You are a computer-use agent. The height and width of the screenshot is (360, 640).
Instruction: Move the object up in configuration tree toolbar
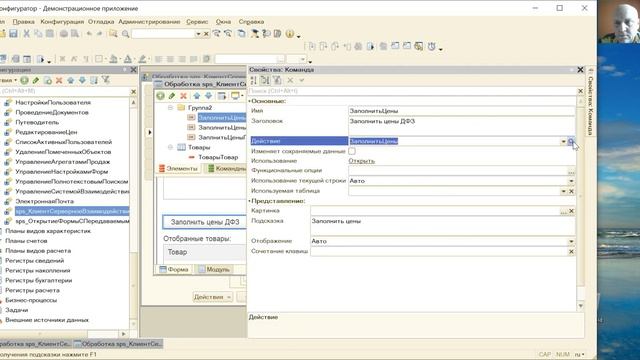71,80
